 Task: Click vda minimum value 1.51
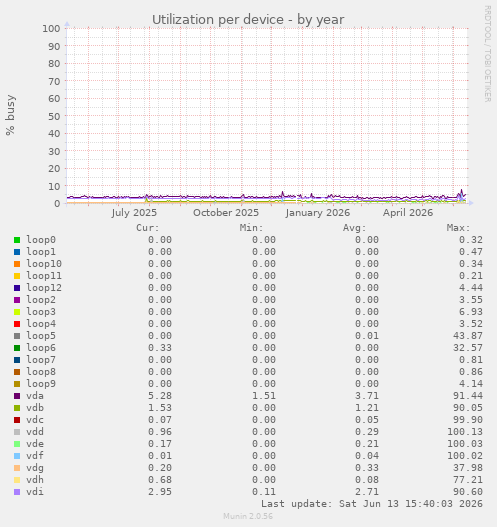264,396
